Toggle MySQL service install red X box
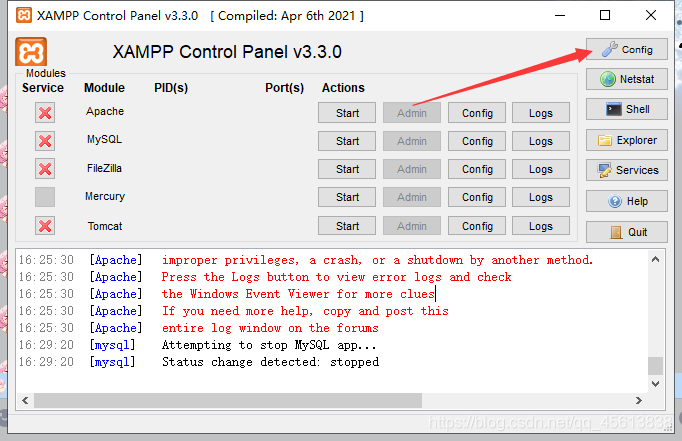Screen dimensions: 682x441 click(x=45, y=141)
